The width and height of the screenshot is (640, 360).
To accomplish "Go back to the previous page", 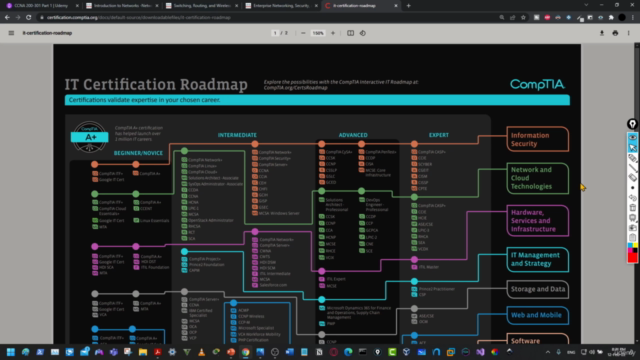I will [x=7, y=18].
